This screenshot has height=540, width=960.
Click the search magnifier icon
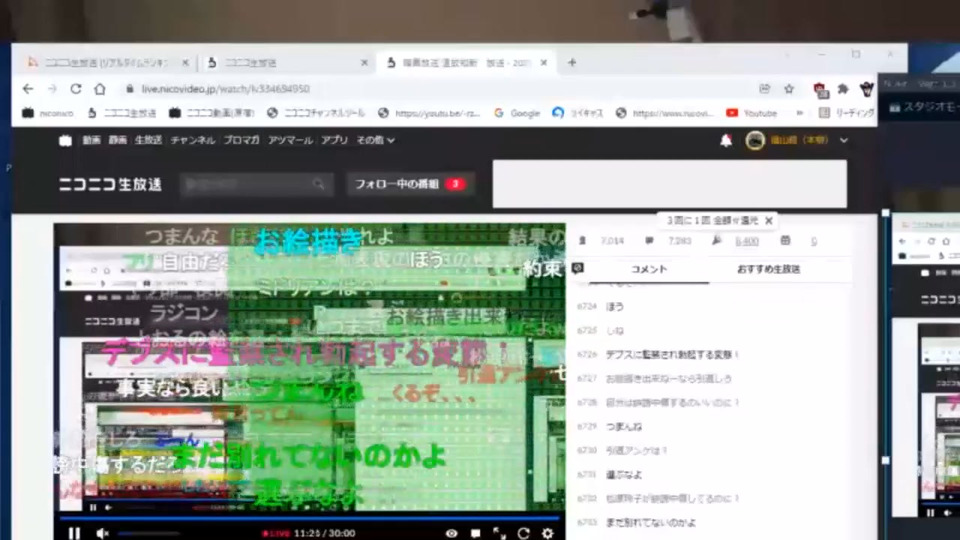click(318, 184)
